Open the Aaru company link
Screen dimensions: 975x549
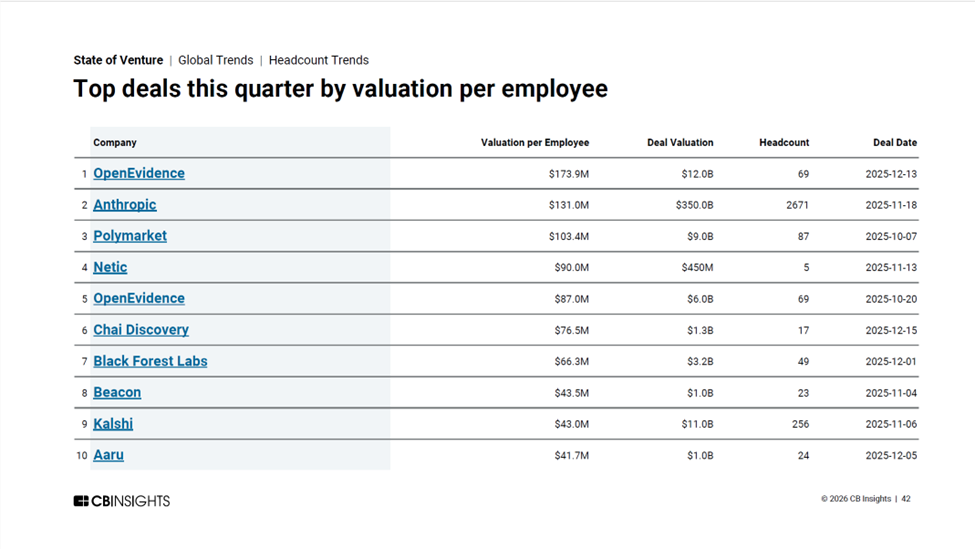tap(108, 455)
